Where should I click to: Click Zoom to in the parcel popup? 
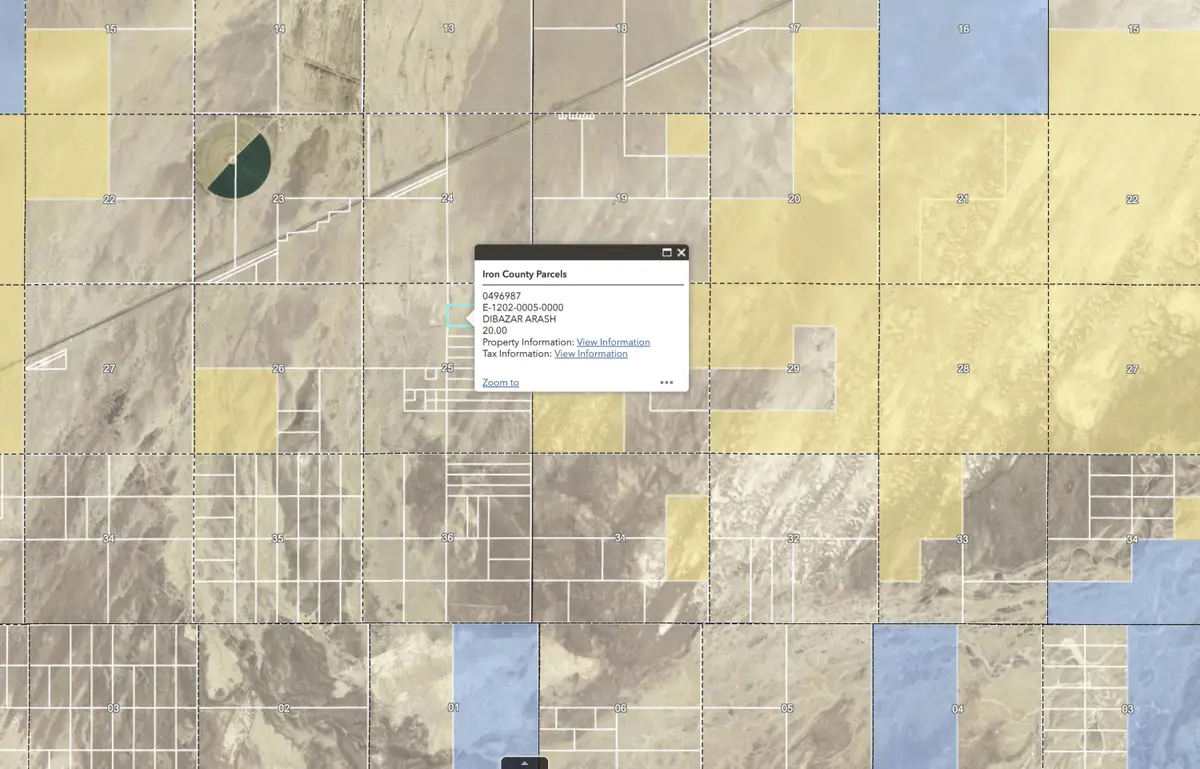(x=499, y=382)
